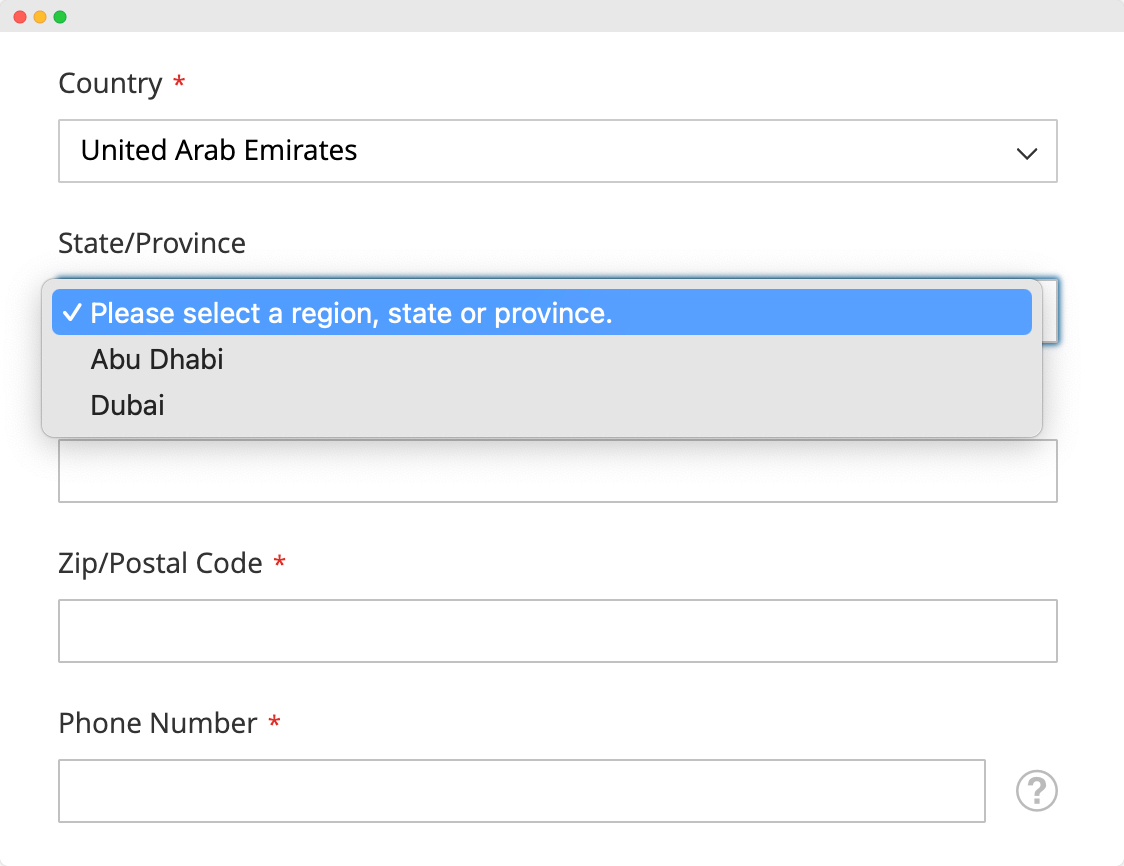This screenshot has width=1124, height=866.
Task: Click the red asterisk next to Country
Action: click(179, 83)
